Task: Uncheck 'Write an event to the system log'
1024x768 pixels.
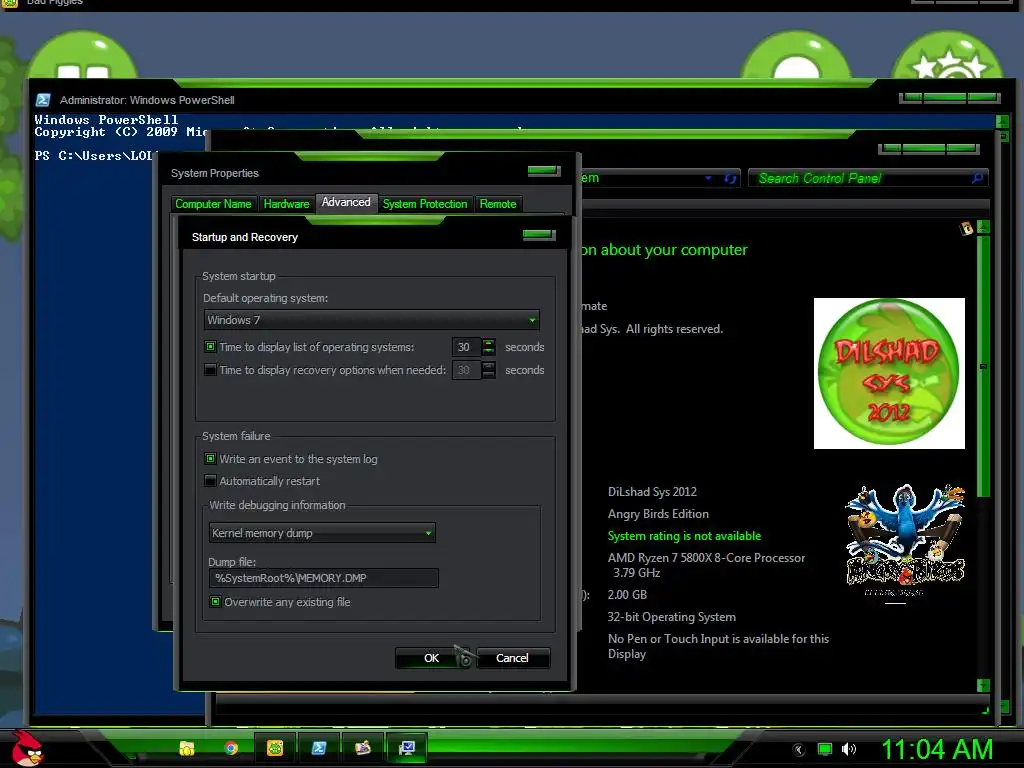Action: click(210, 458)
